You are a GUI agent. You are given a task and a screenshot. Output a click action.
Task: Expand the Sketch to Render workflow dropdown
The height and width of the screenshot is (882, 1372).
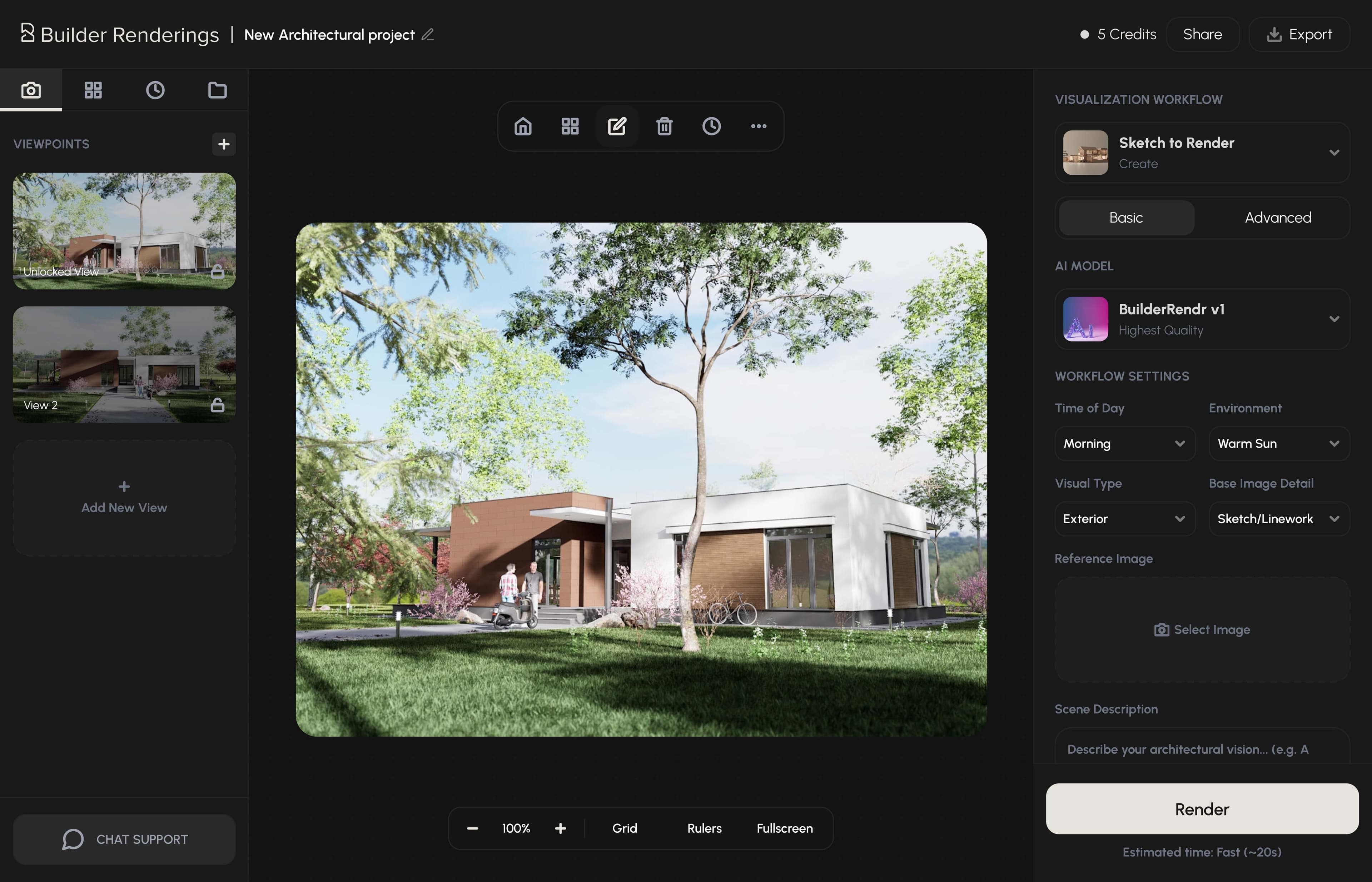click(1202, 152)
